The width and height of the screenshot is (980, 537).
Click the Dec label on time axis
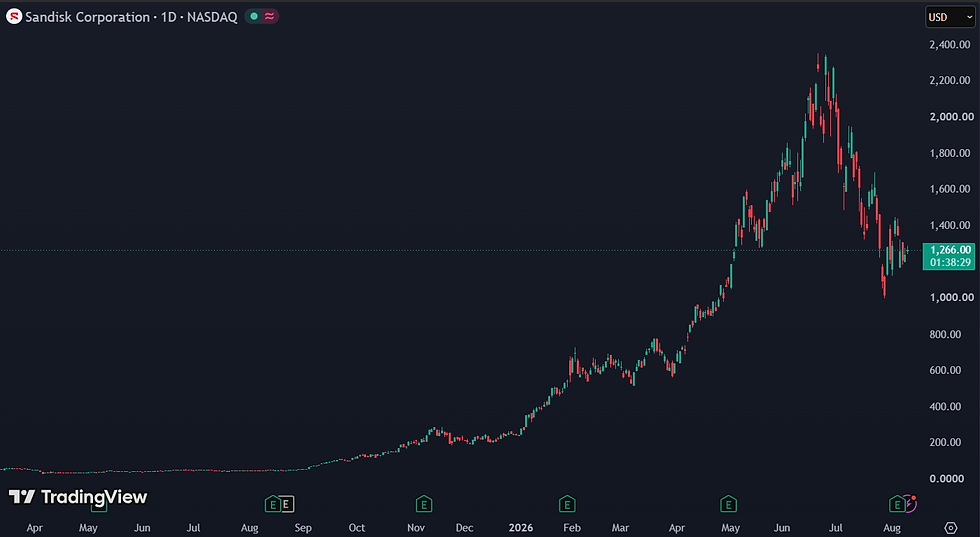pos(464,528)
